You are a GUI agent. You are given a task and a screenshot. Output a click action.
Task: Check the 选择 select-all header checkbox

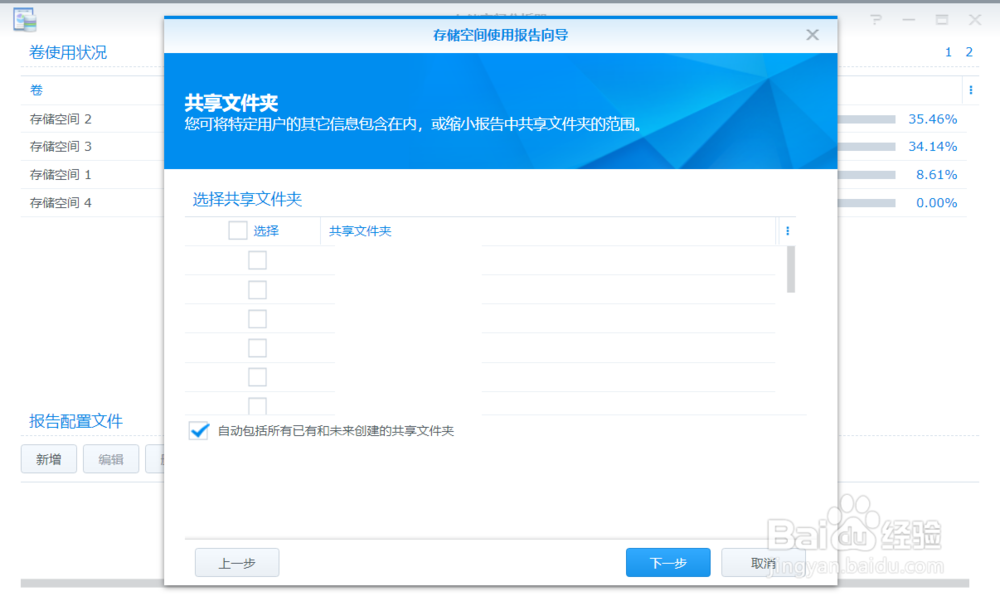(x=237, y=230)
